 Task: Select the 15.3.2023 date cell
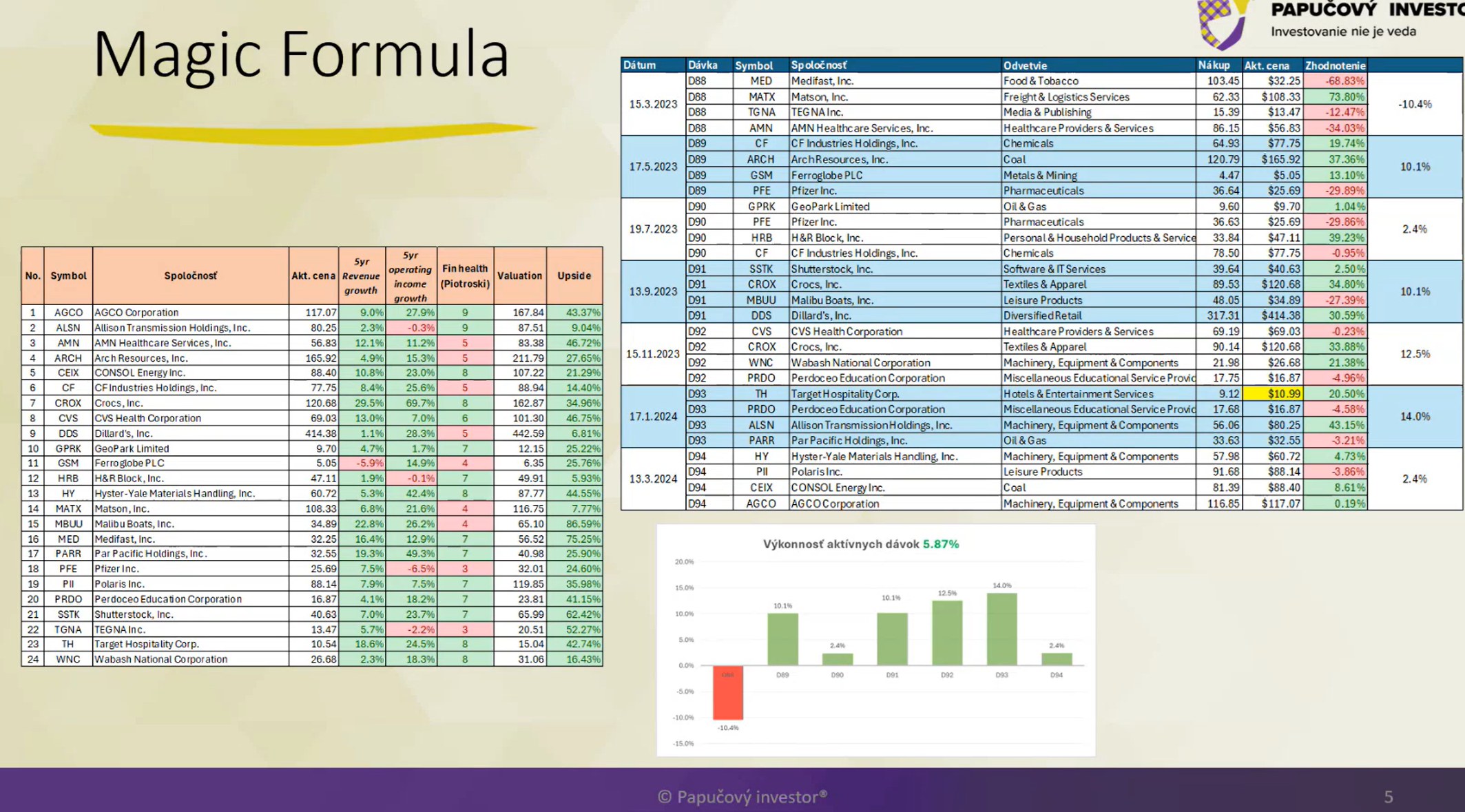click(653, 104)
